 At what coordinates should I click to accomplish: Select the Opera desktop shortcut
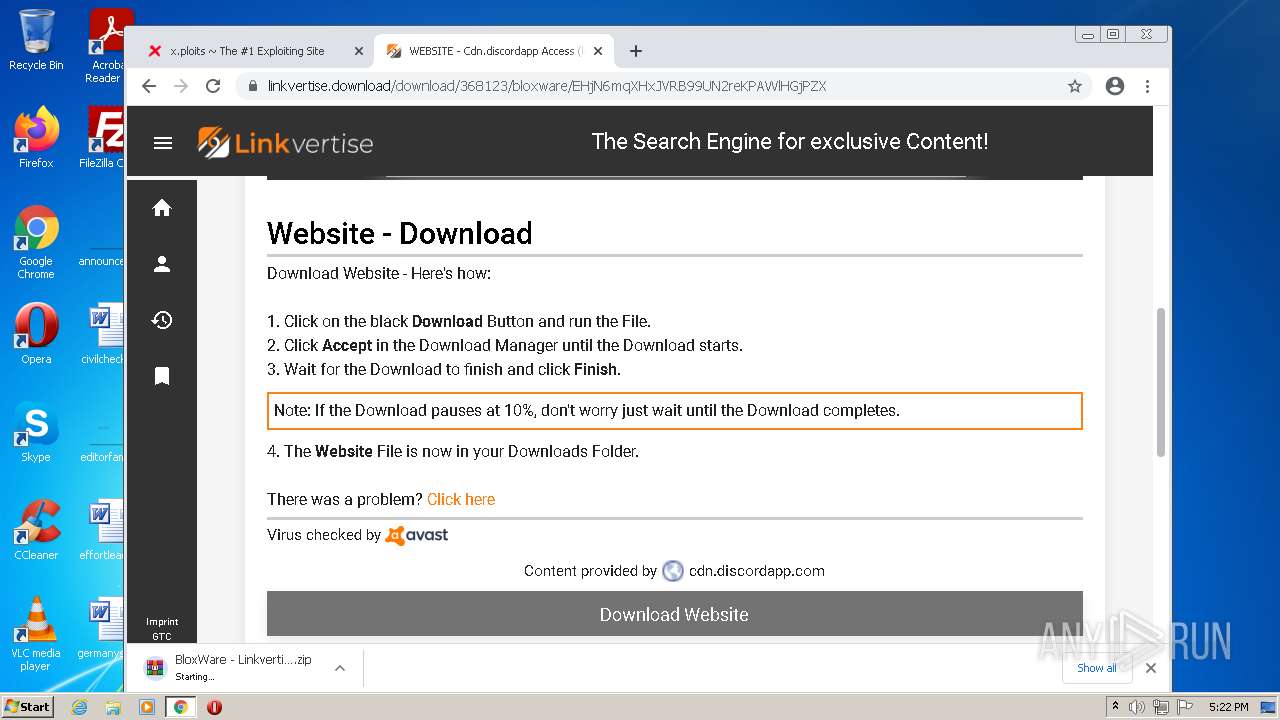click(36, 334)
